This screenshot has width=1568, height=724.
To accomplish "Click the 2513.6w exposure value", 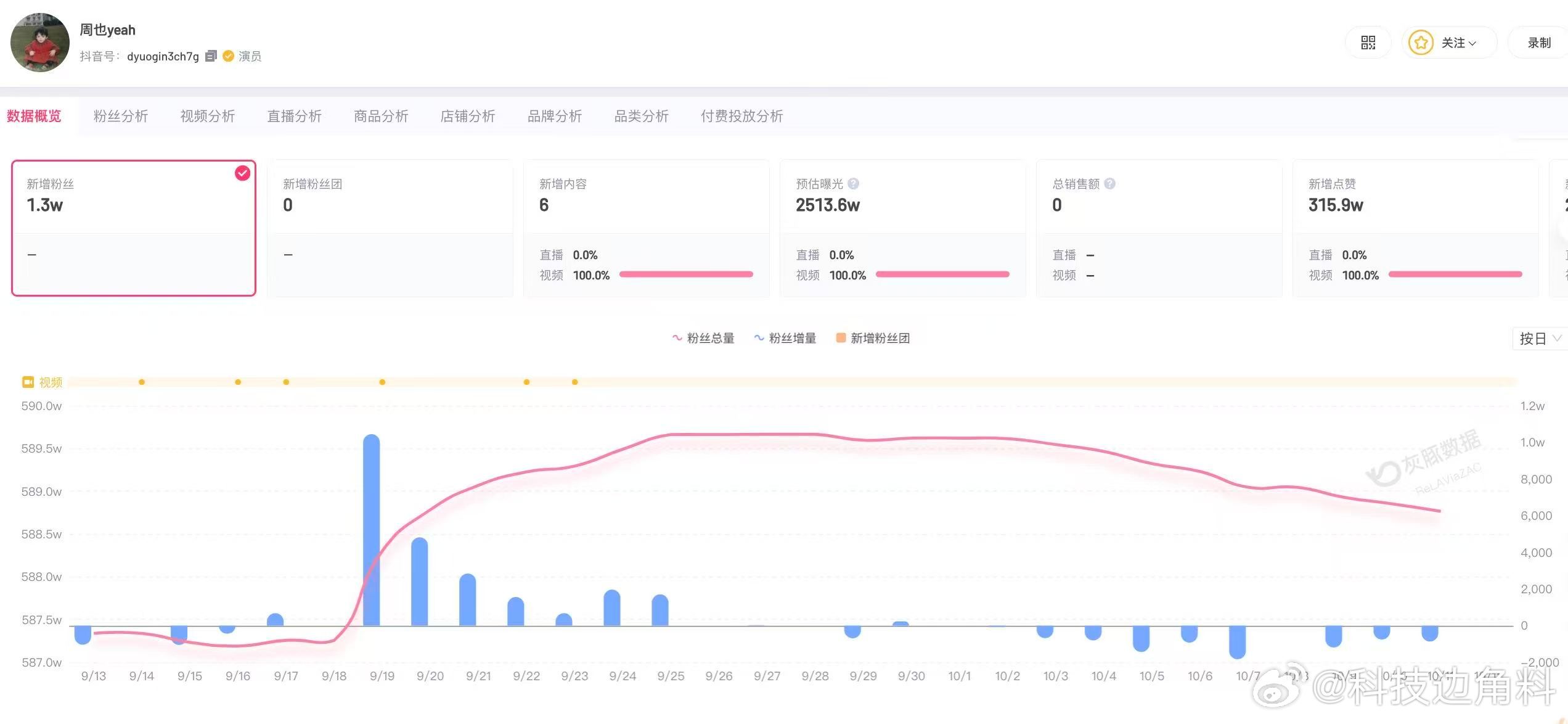I will (828, 205).
